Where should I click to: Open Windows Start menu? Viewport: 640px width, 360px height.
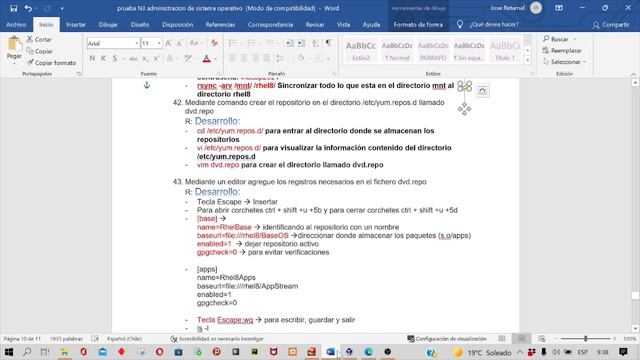click(x=8, y=352)
